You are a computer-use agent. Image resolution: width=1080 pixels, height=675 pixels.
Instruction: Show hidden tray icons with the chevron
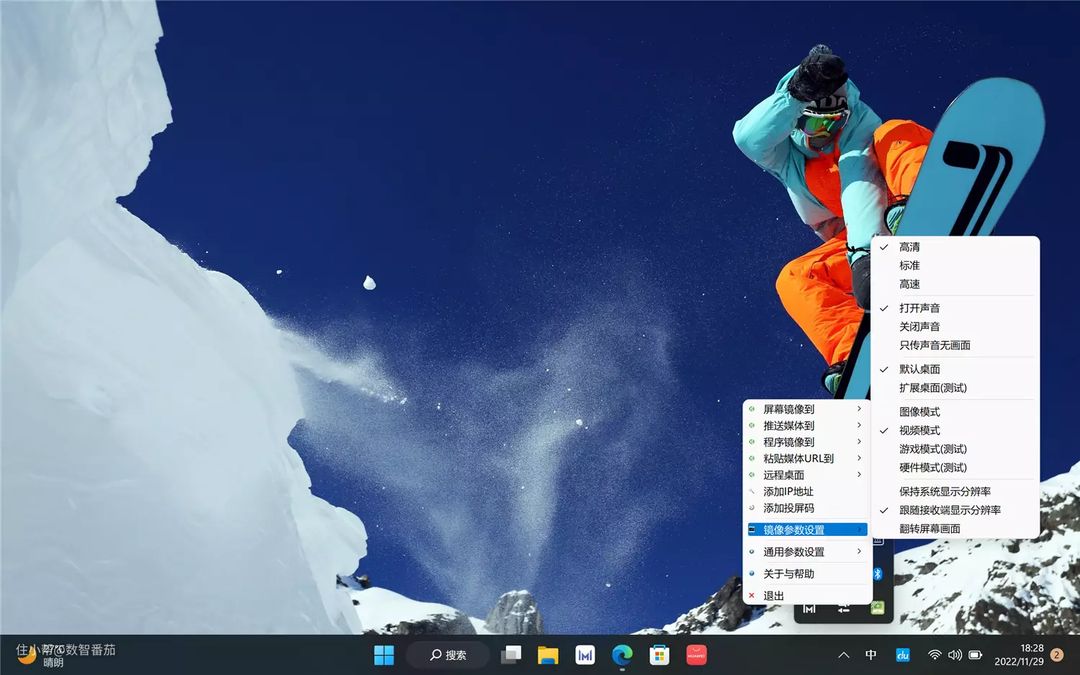843,655
